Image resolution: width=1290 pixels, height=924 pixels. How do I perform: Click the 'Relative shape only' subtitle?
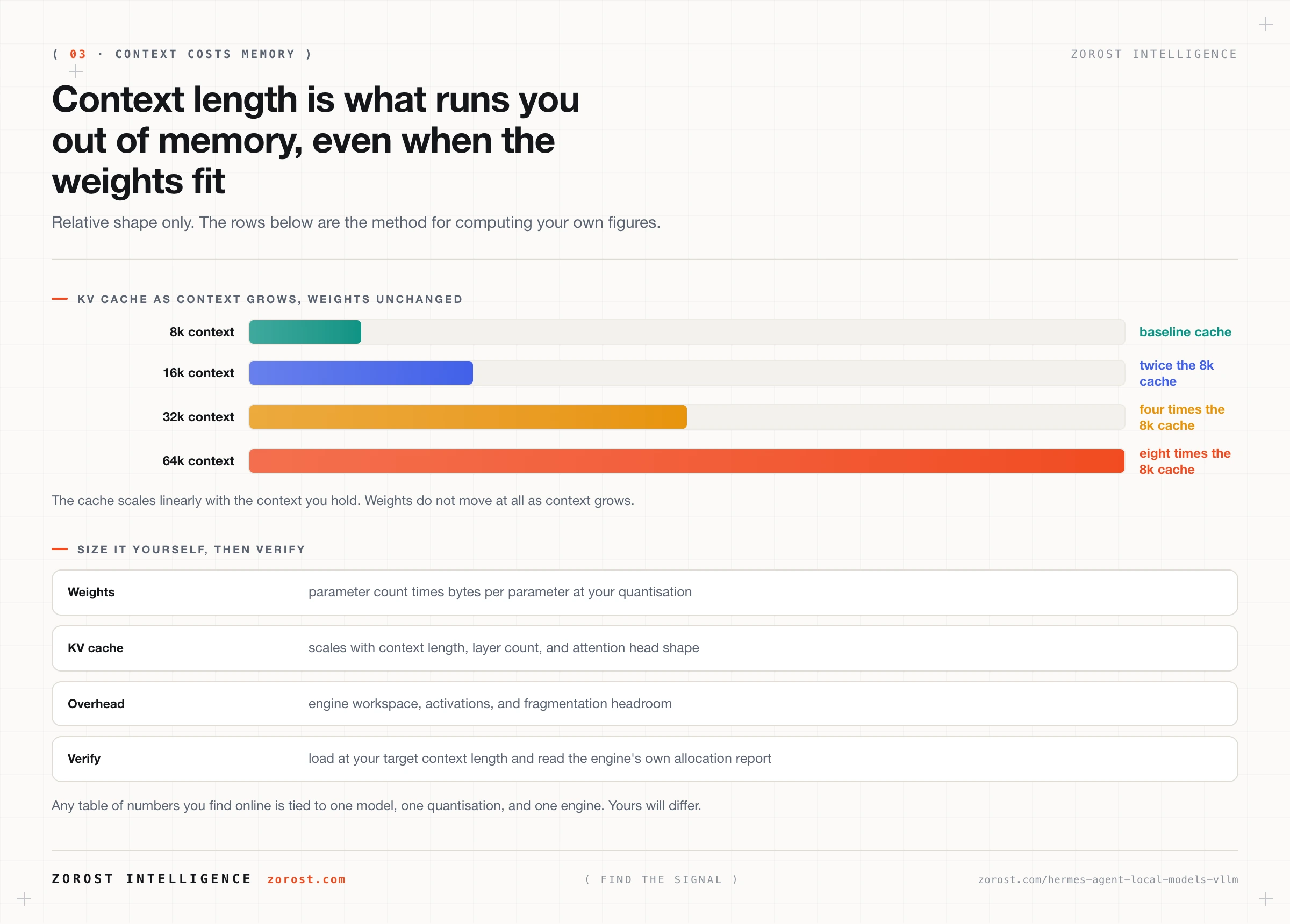pos(356,222)
